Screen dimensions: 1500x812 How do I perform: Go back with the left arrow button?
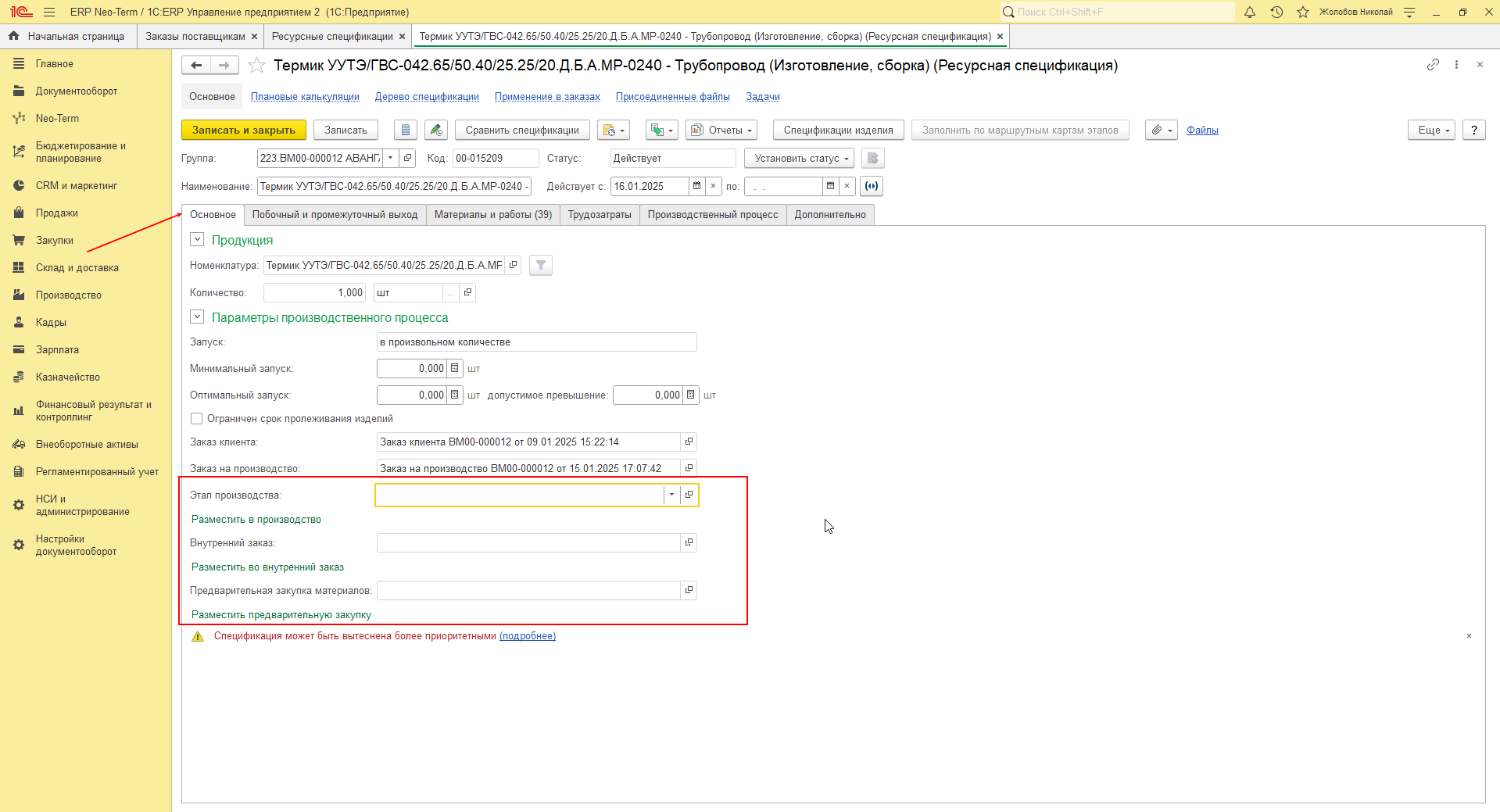[x=196, y=66]
